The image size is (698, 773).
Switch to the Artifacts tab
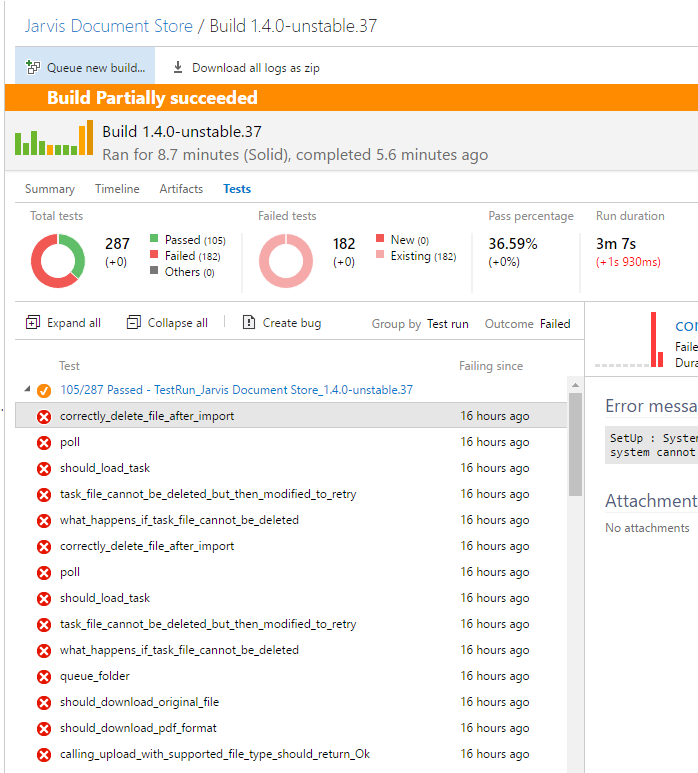pyautogui.click(x=181, y=189)
